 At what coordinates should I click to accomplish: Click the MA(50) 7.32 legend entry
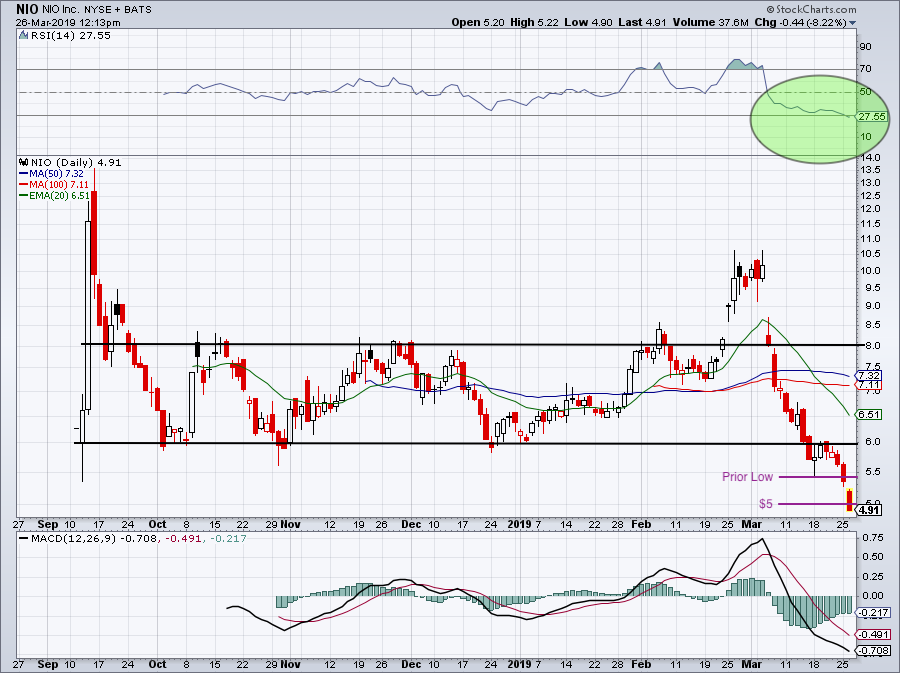[x=52, y=173]
